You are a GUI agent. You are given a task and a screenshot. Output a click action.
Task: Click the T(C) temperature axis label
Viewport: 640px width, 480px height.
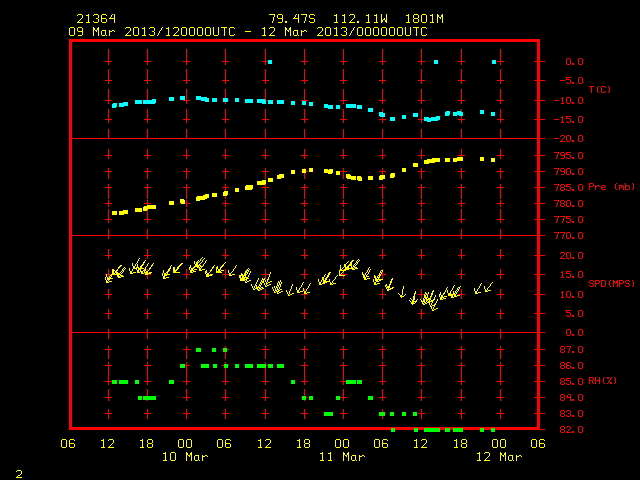click(x=600, y=89)
